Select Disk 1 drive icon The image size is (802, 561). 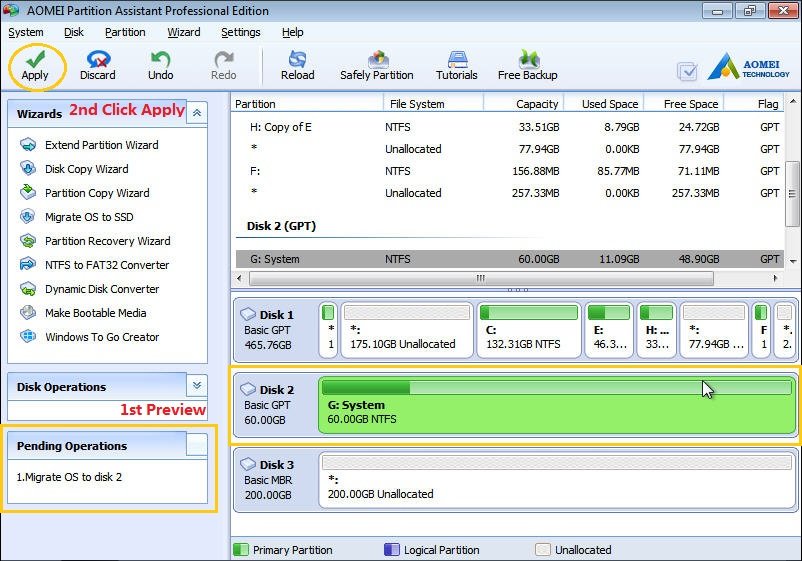tap(248, 313)
